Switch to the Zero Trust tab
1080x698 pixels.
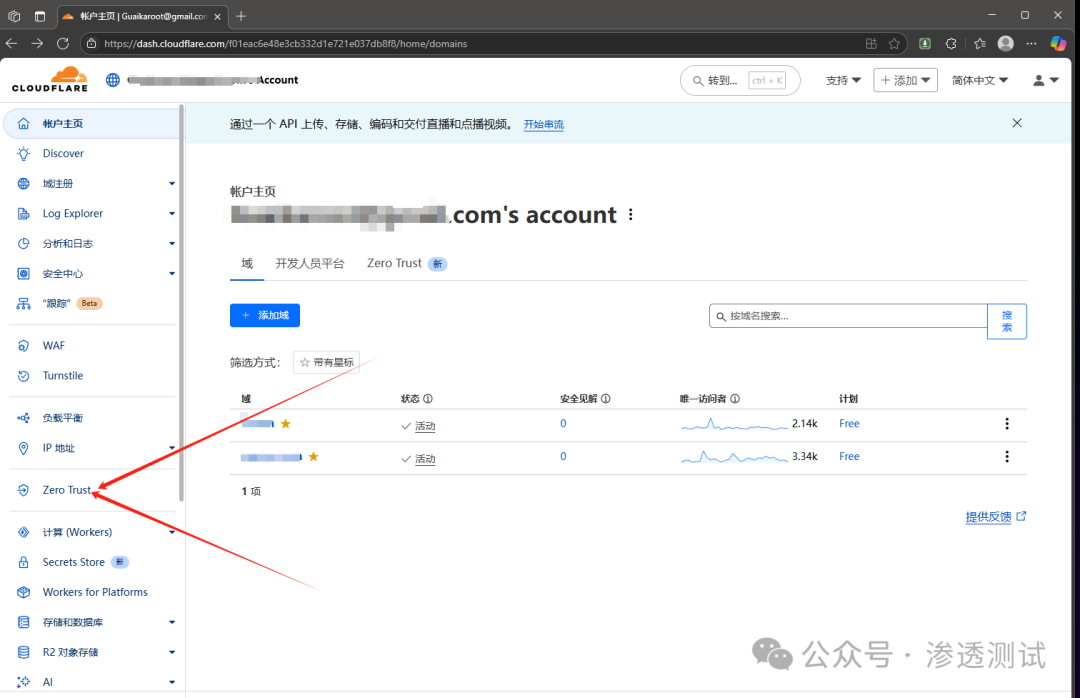(395, 263)
